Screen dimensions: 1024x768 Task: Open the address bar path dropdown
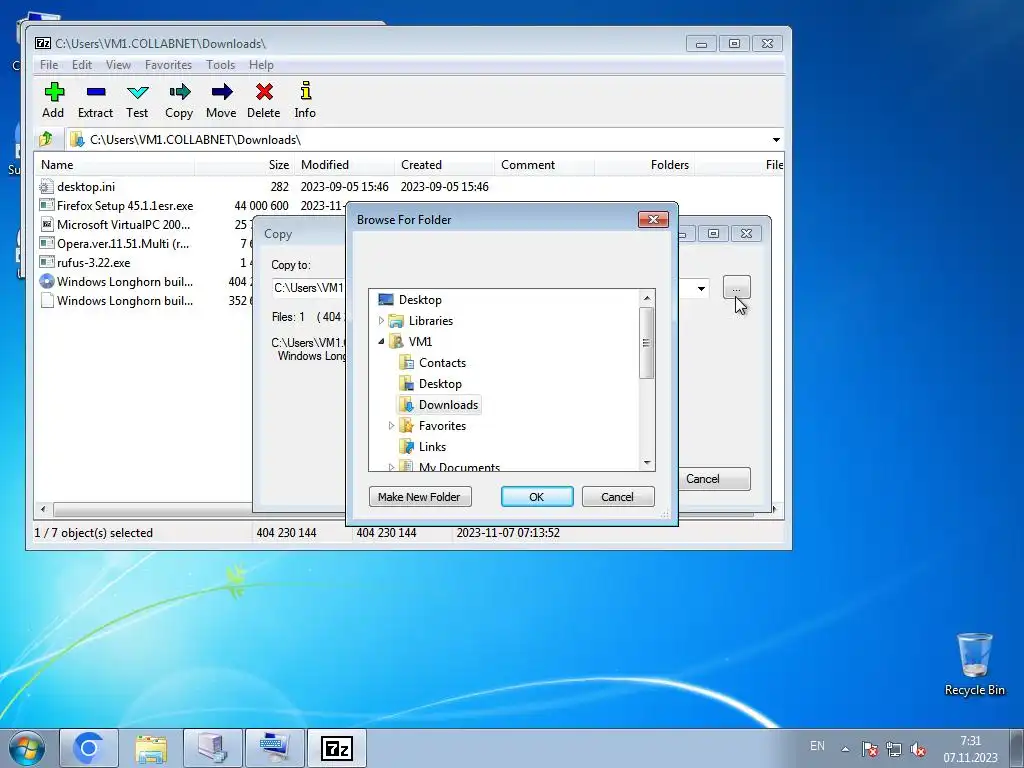pos(776,140)
